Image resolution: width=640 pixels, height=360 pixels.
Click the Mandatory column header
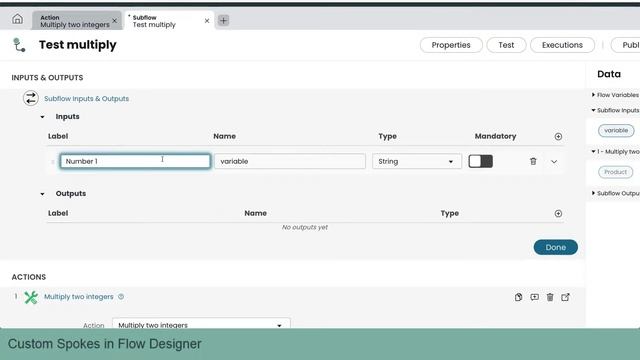[495, 136]
